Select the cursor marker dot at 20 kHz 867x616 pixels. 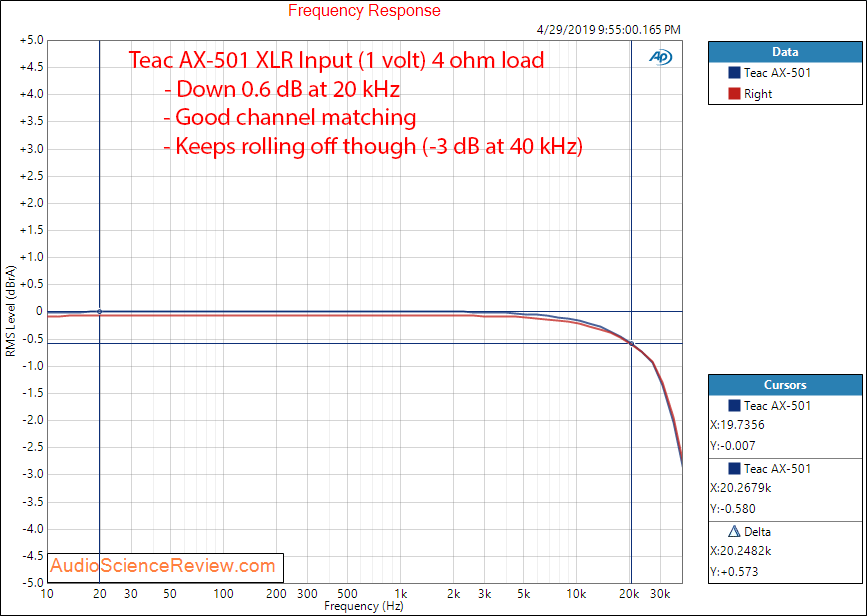[631, 343]
